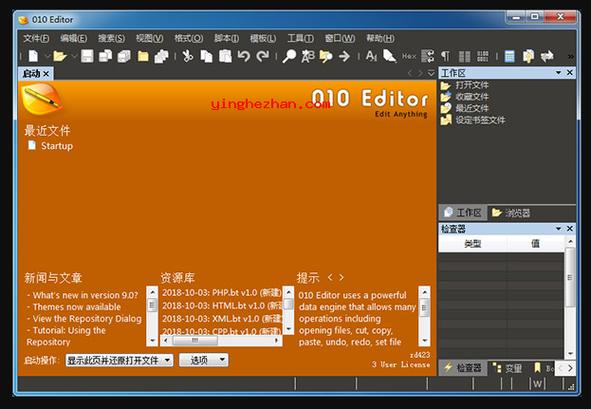The image size is (591, 409).
Task: Switch to the 浏览器 tab in workspace panel
Action: tap(511, 213)
